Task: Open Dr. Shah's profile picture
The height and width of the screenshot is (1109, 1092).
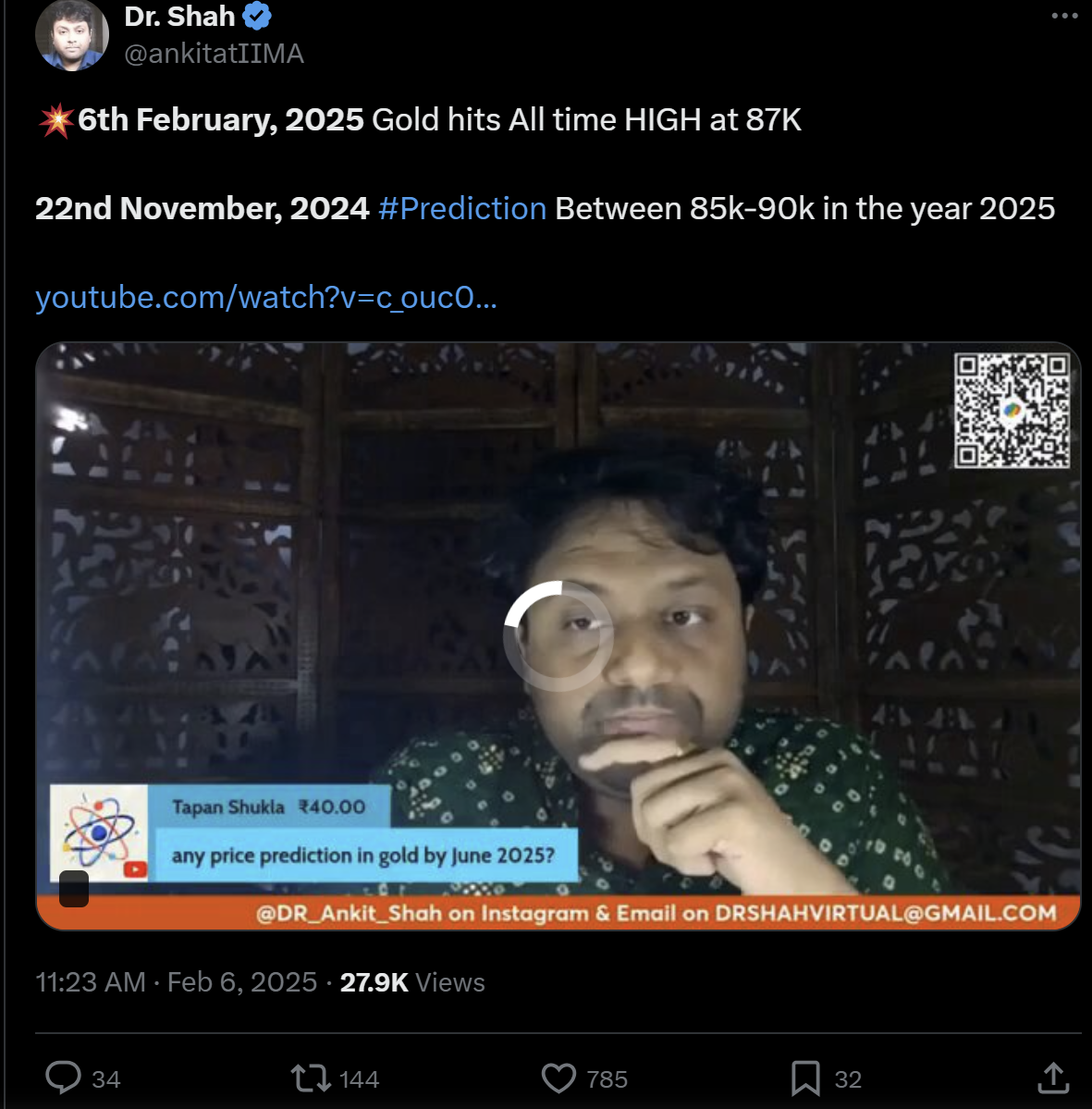Action: [71, 34]
